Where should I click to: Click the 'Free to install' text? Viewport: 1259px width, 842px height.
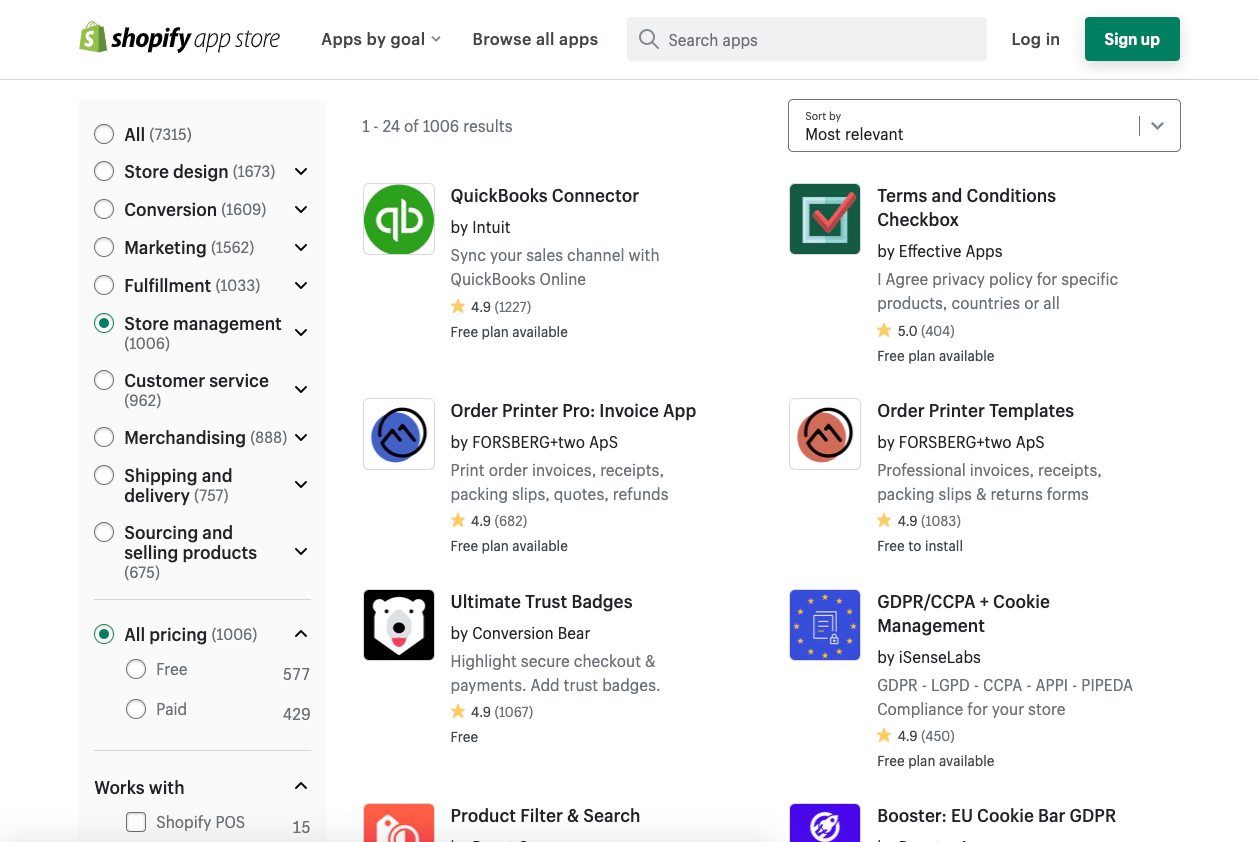click(x=920, y=546)
